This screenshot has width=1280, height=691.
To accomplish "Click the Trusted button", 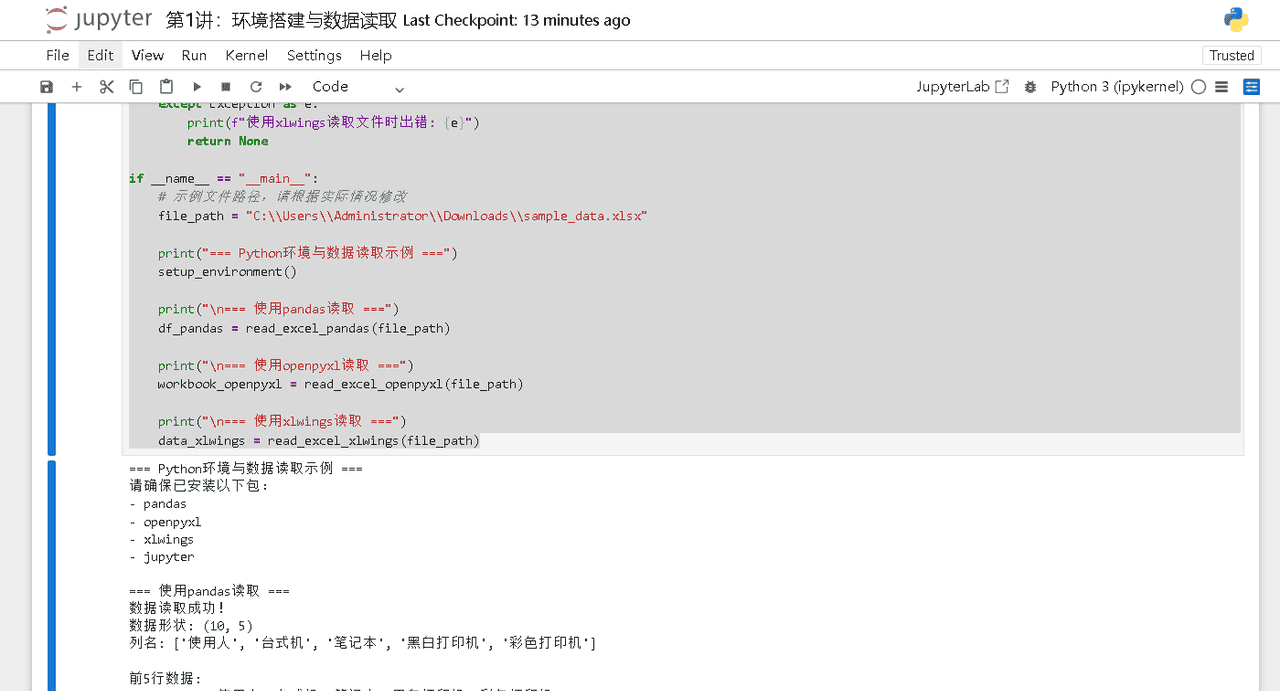I will [x=1231, y=55].
